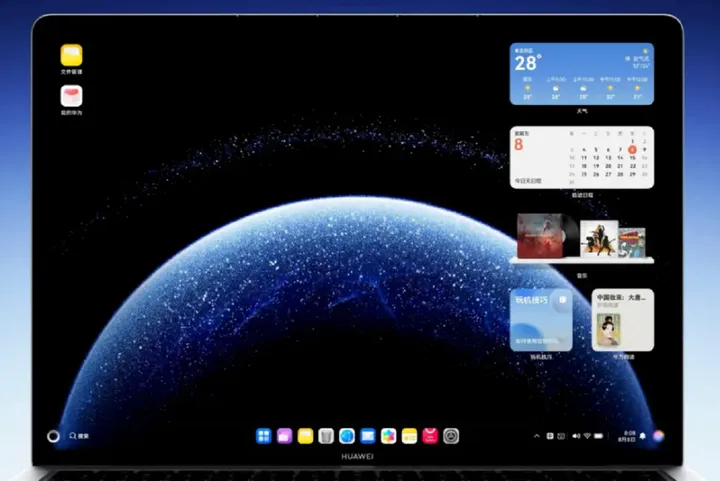Expand the hidden tray icons arrow
The width and height of the screenshot is (720, 481).
tap(537, 436)
